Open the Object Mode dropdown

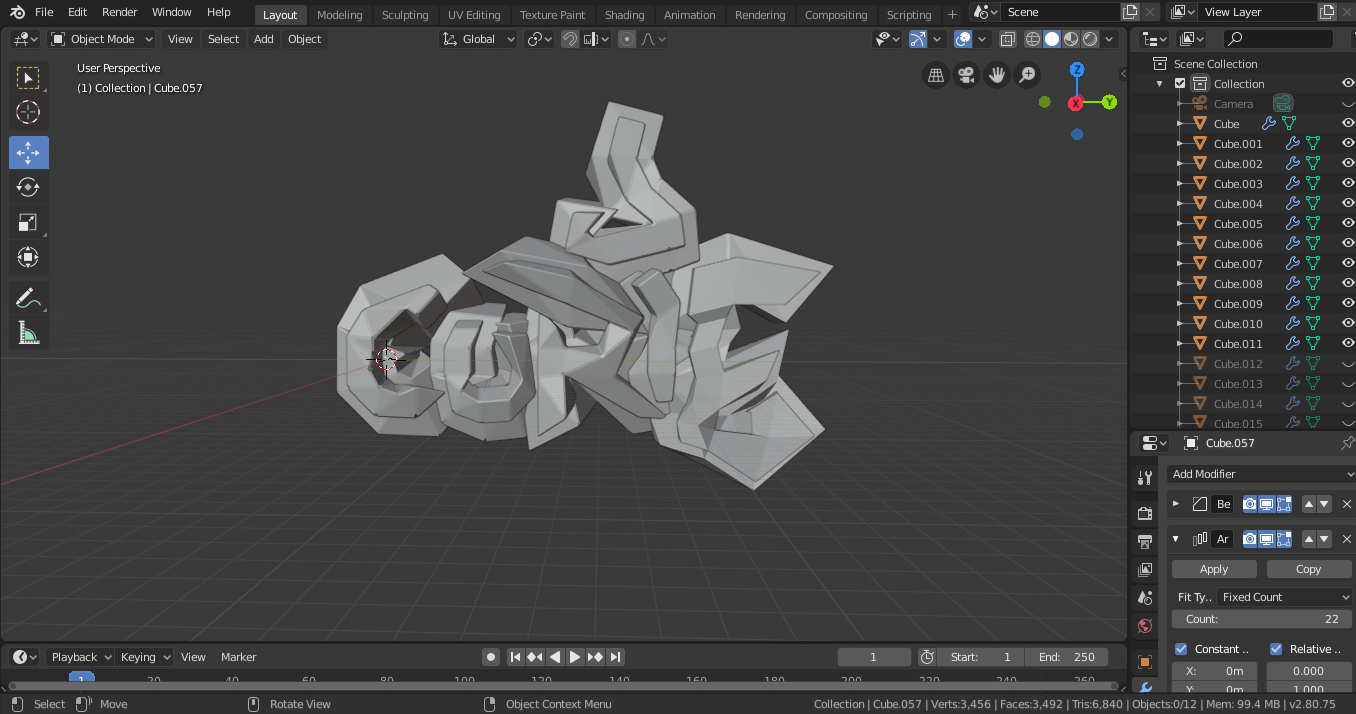coord(102,39)
